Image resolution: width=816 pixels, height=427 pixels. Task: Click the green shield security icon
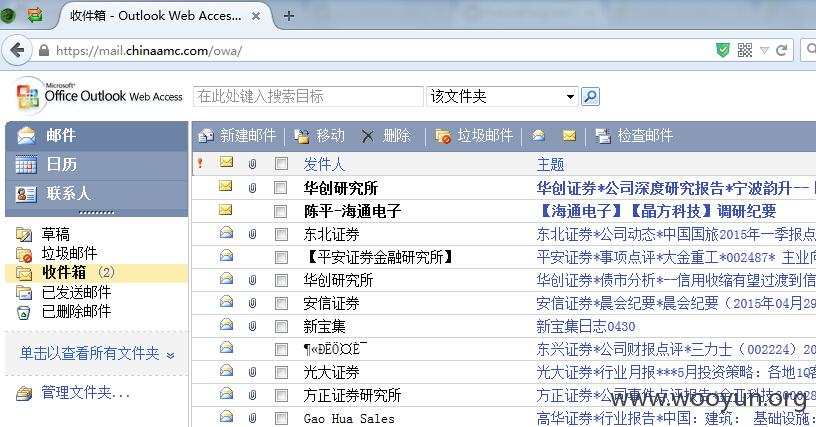click(x=723, y=50)
